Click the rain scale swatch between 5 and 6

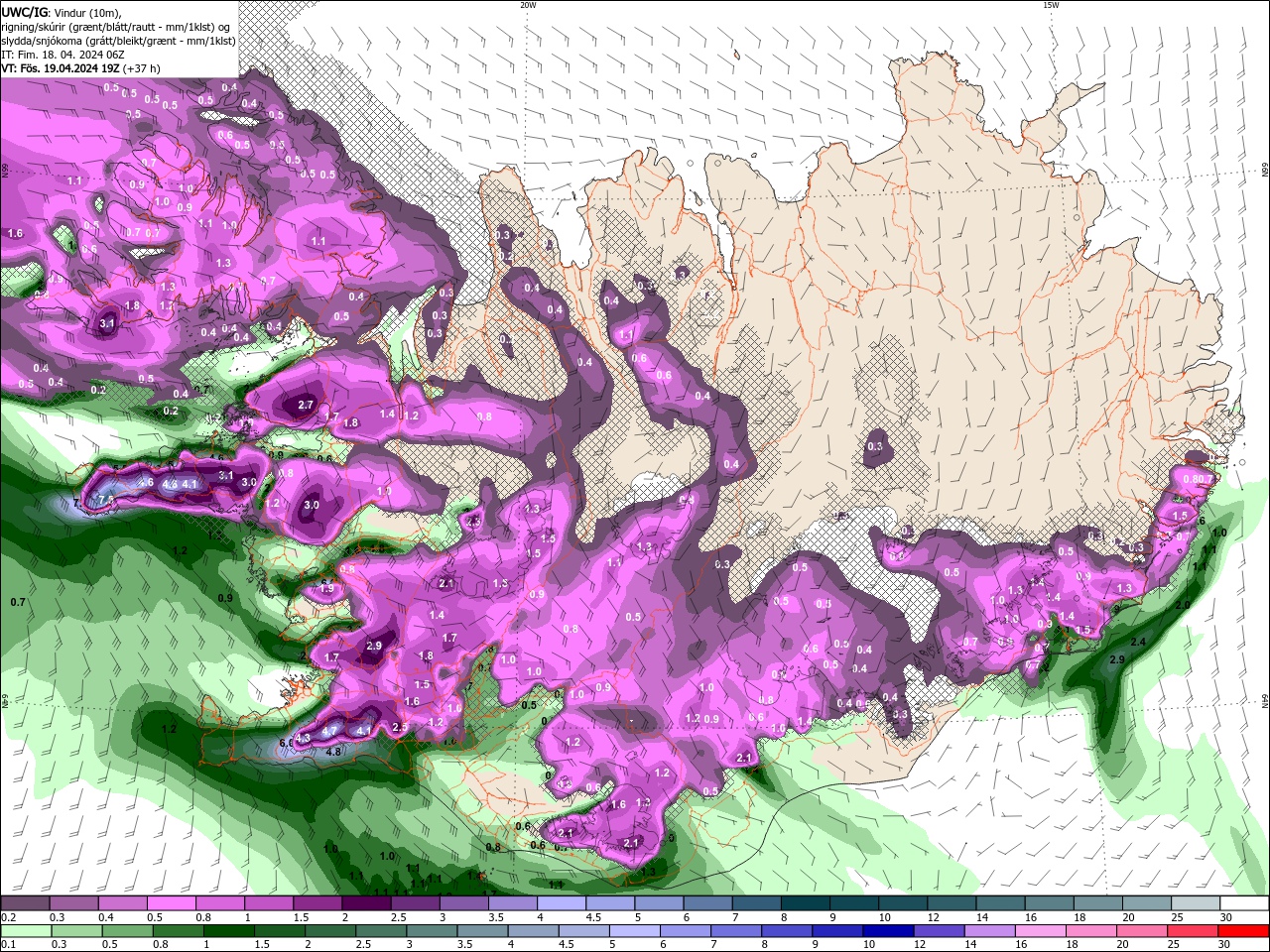click(x=633, y=931)
